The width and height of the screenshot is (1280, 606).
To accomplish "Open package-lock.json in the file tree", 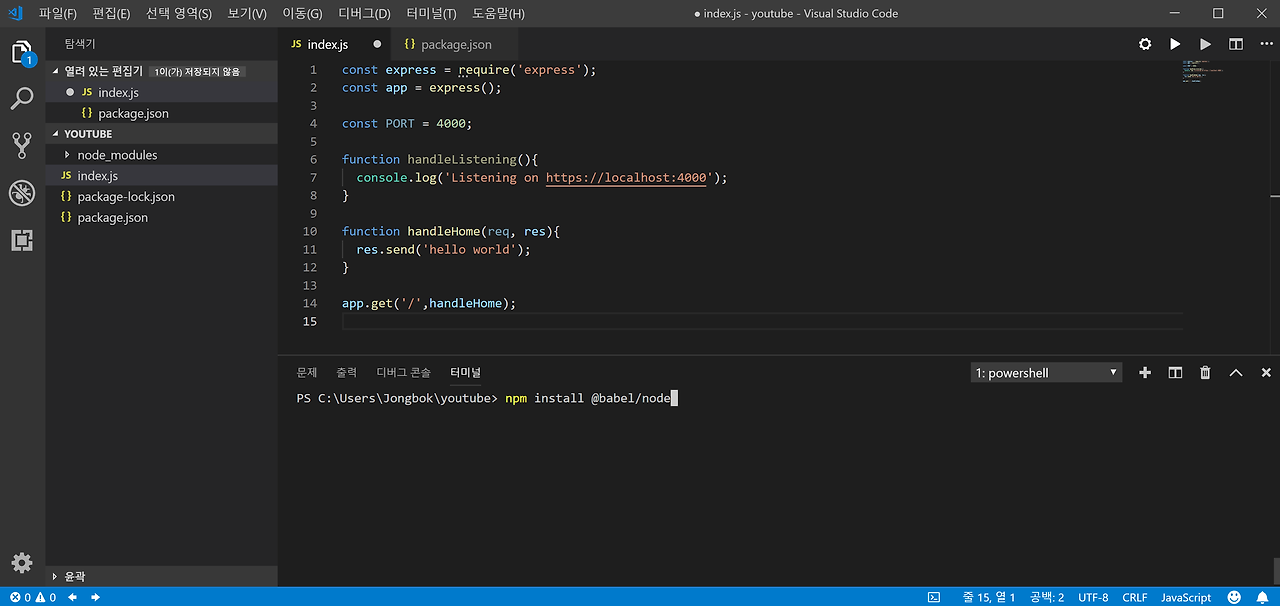I will point(126,197).
